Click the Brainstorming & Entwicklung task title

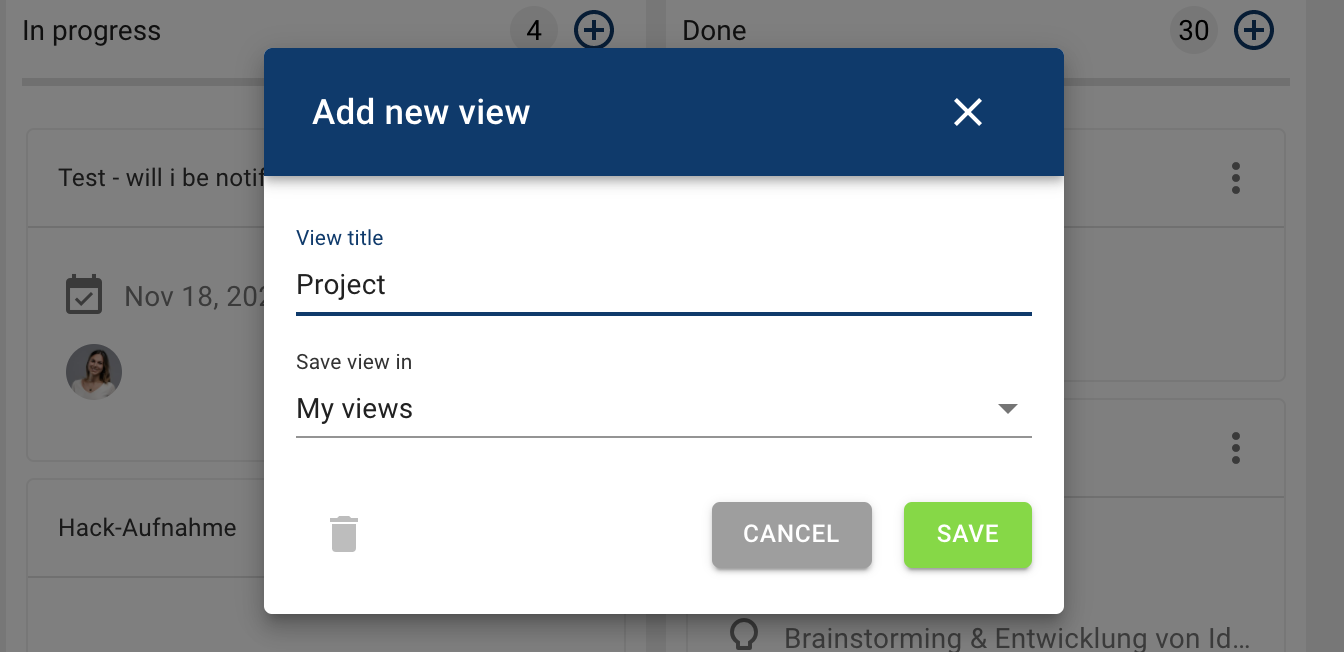[x=1018, y=638]
